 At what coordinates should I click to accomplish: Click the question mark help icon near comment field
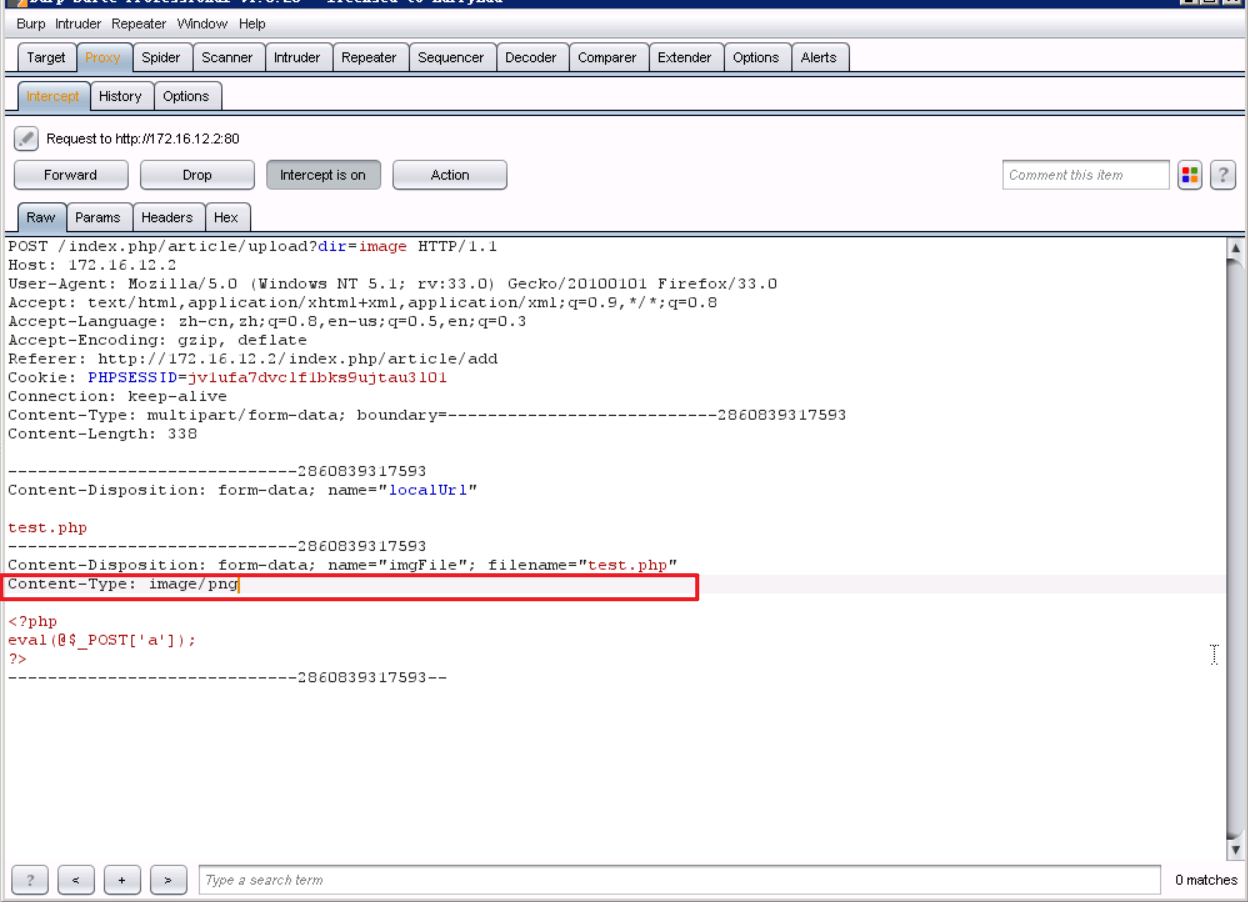click(1223, 175)
